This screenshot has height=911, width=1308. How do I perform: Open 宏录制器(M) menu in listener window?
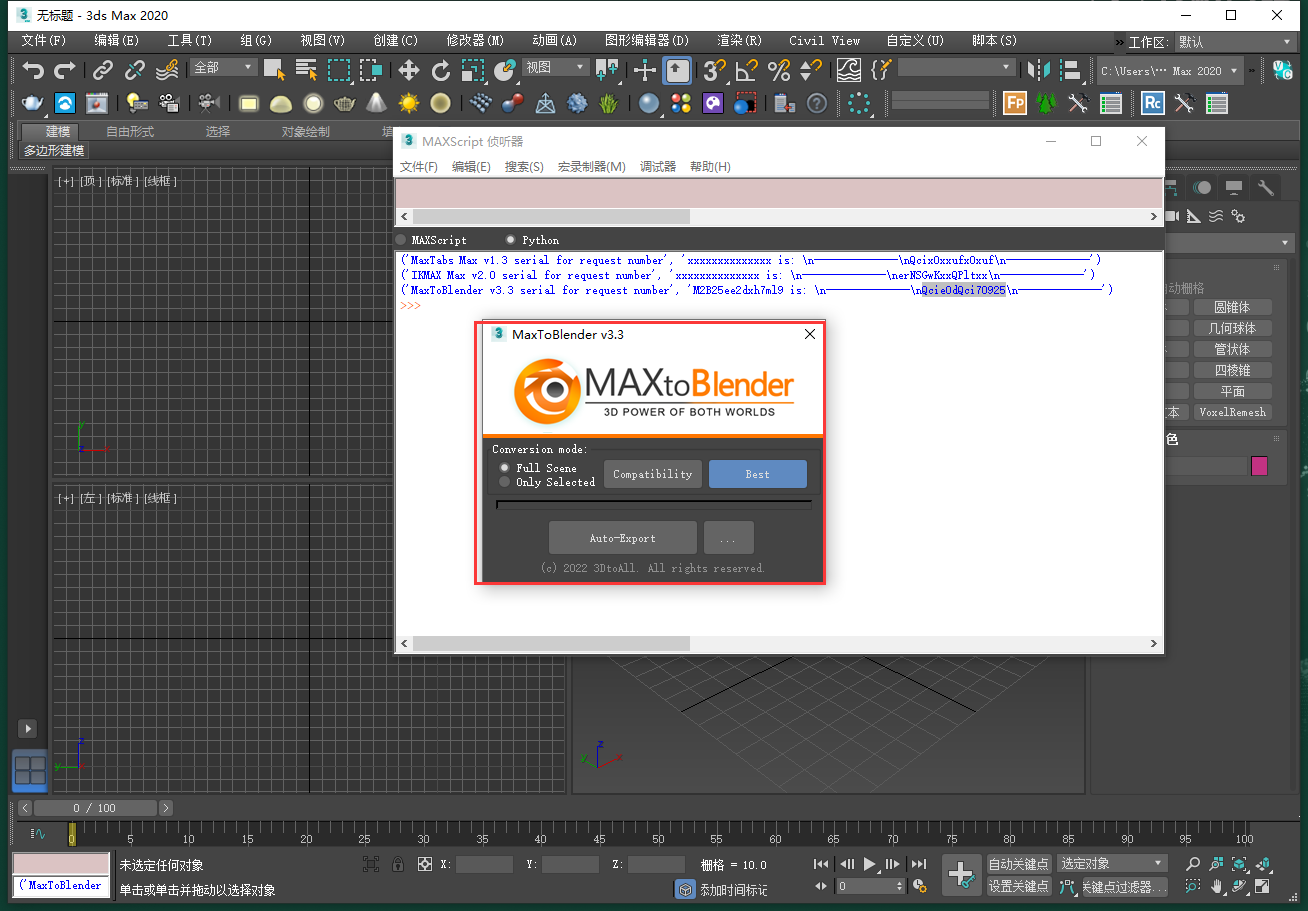[x=591, y=167]
